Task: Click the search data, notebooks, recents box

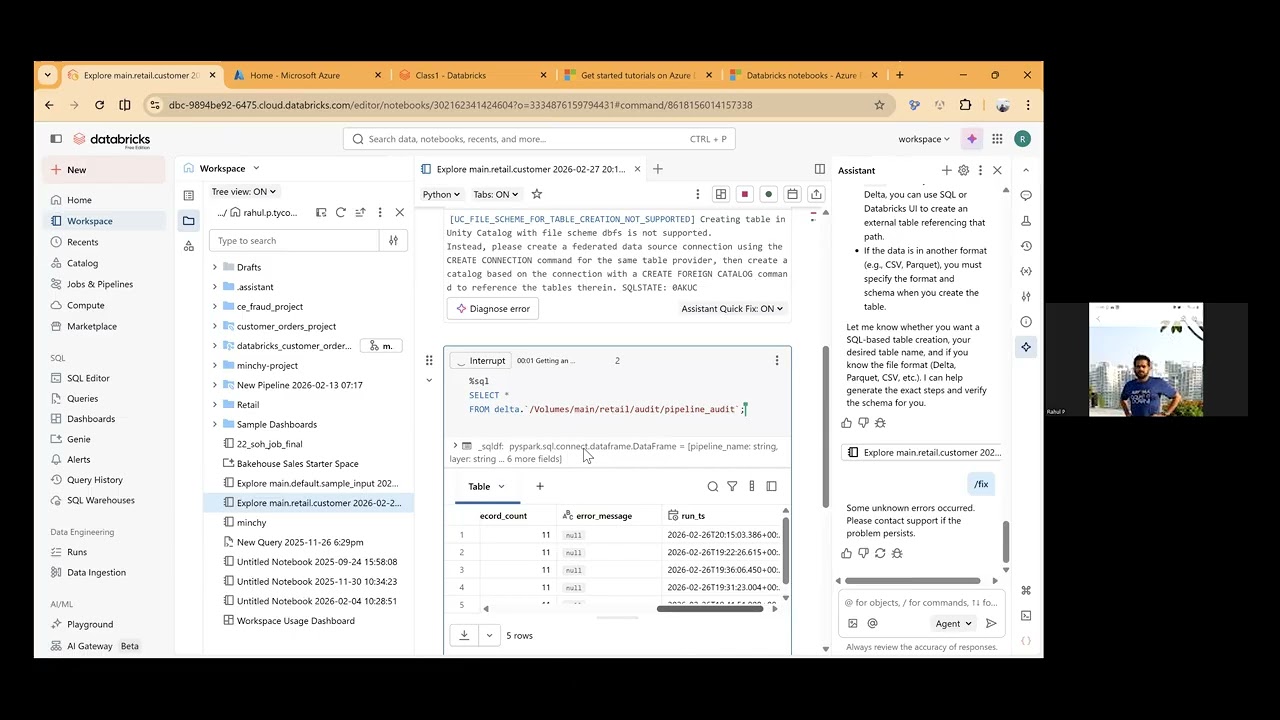Action: (x=539, y=139)
